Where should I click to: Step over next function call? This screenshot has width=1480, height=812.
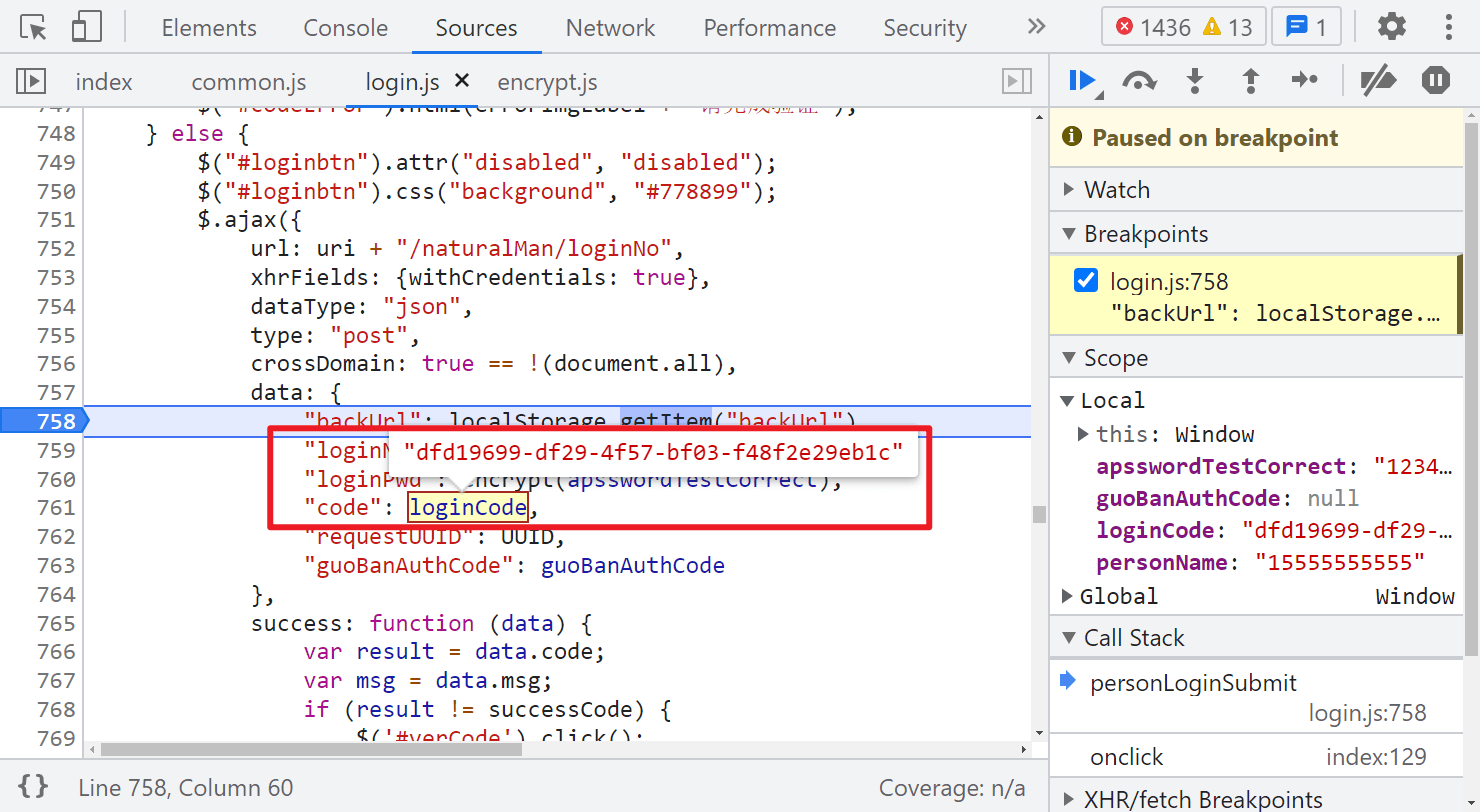(1139, 81)
